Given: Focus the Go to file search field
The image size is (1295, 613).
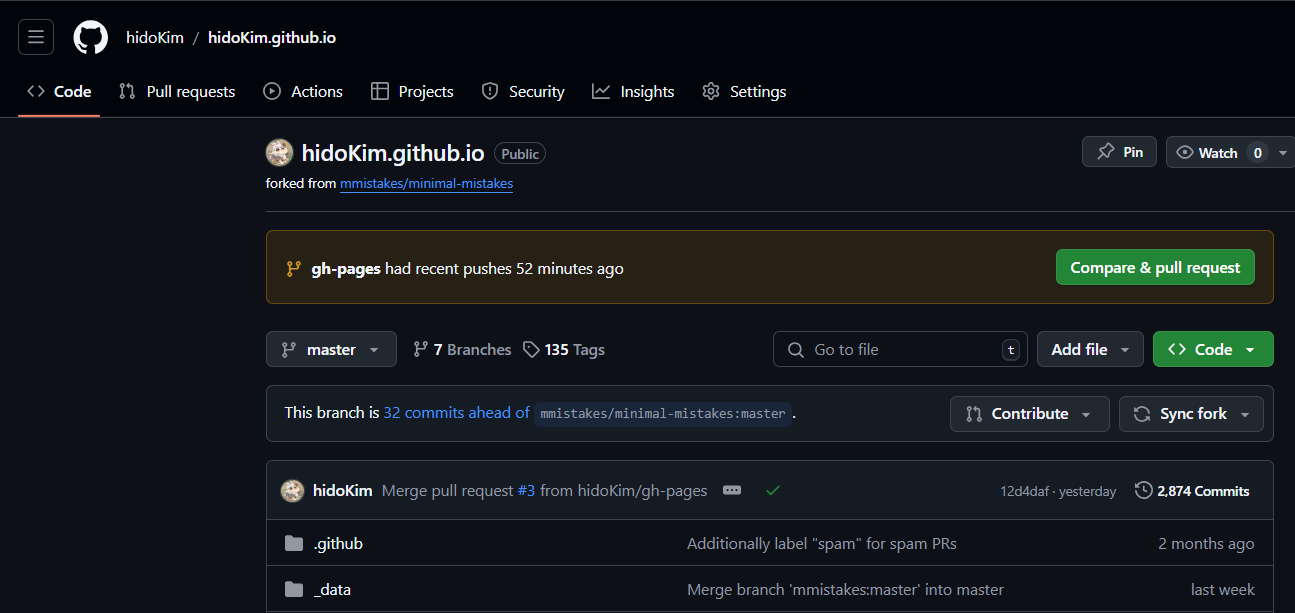Looking at the screenshot, I should (x=900, y=349).
